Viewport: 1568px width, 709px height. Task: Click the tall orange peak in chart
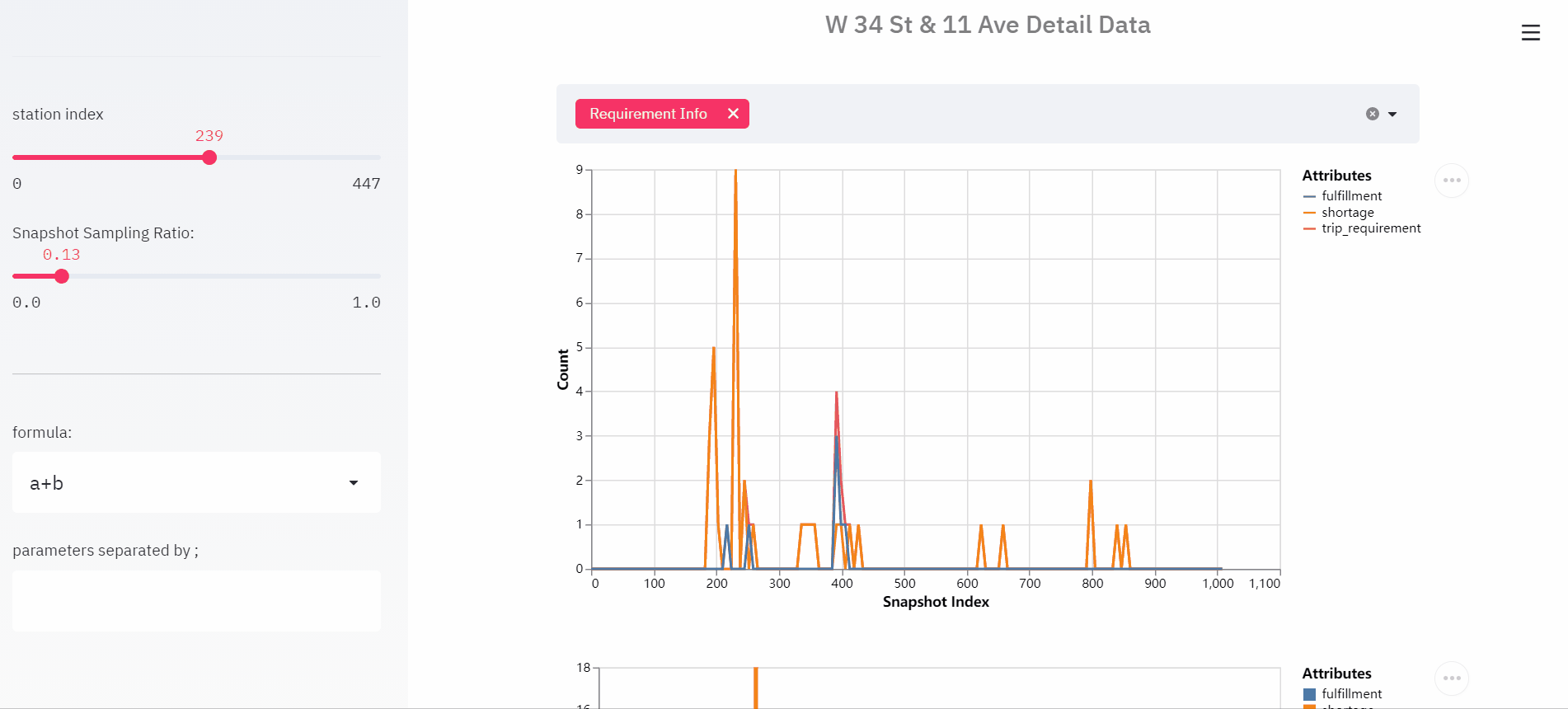point(735,173)
